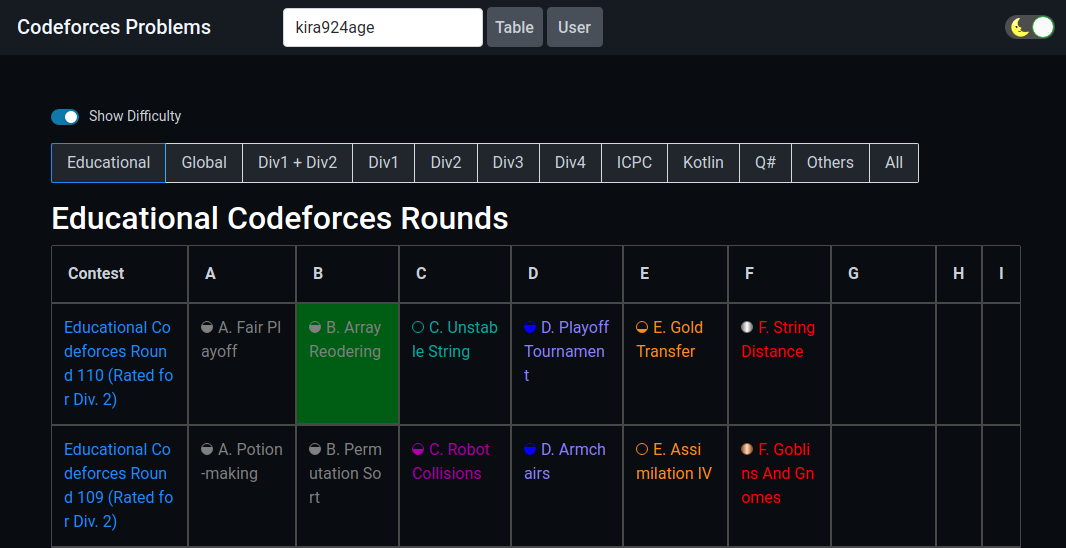Open the Div1 + Div2 tab

coord(298,163)
